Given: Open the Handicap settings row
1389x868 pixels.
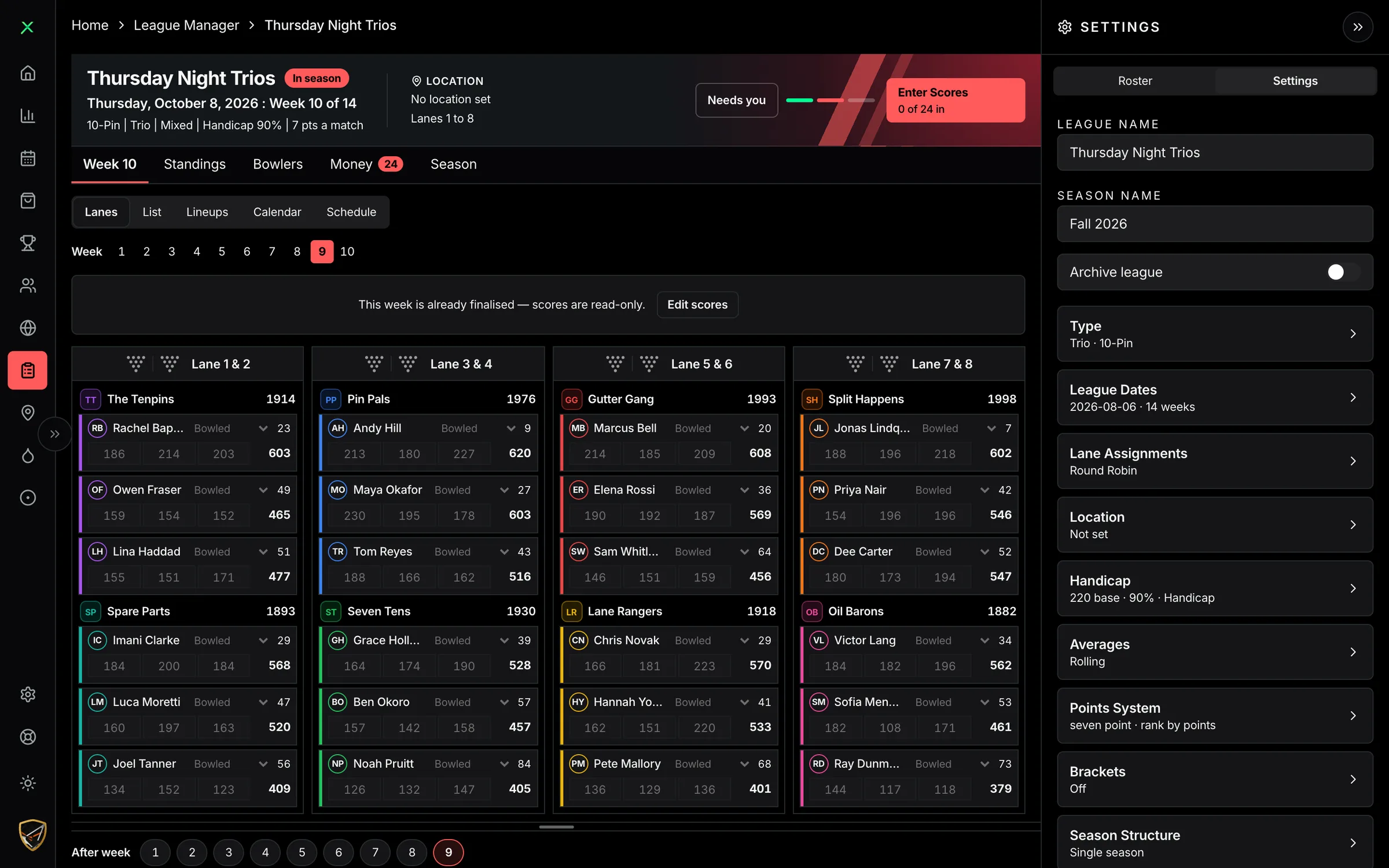Looking at the screenshot, I should tap(1215, 589).
